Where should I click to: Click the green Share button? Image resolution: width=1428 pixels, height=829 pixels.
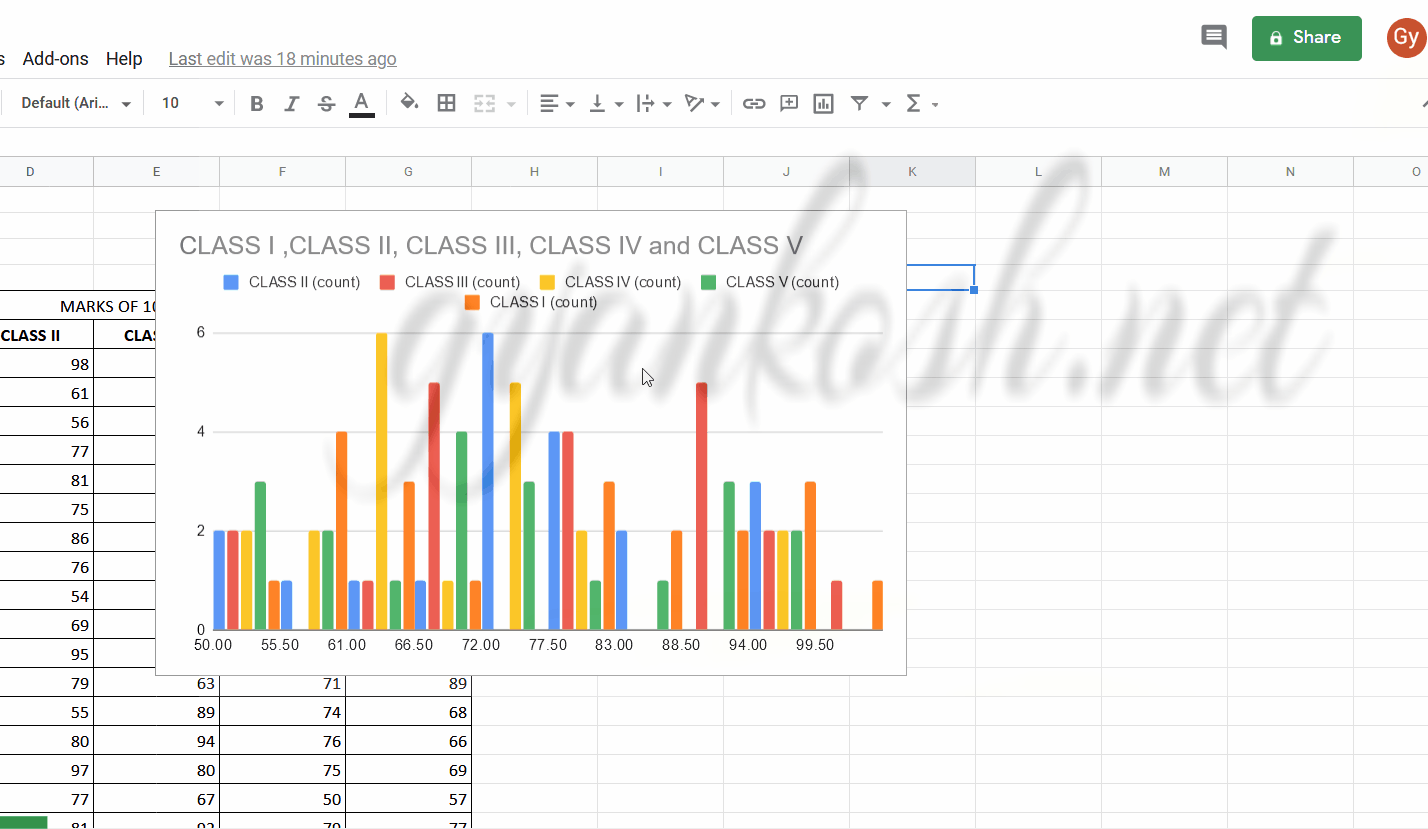point(1306,38)
